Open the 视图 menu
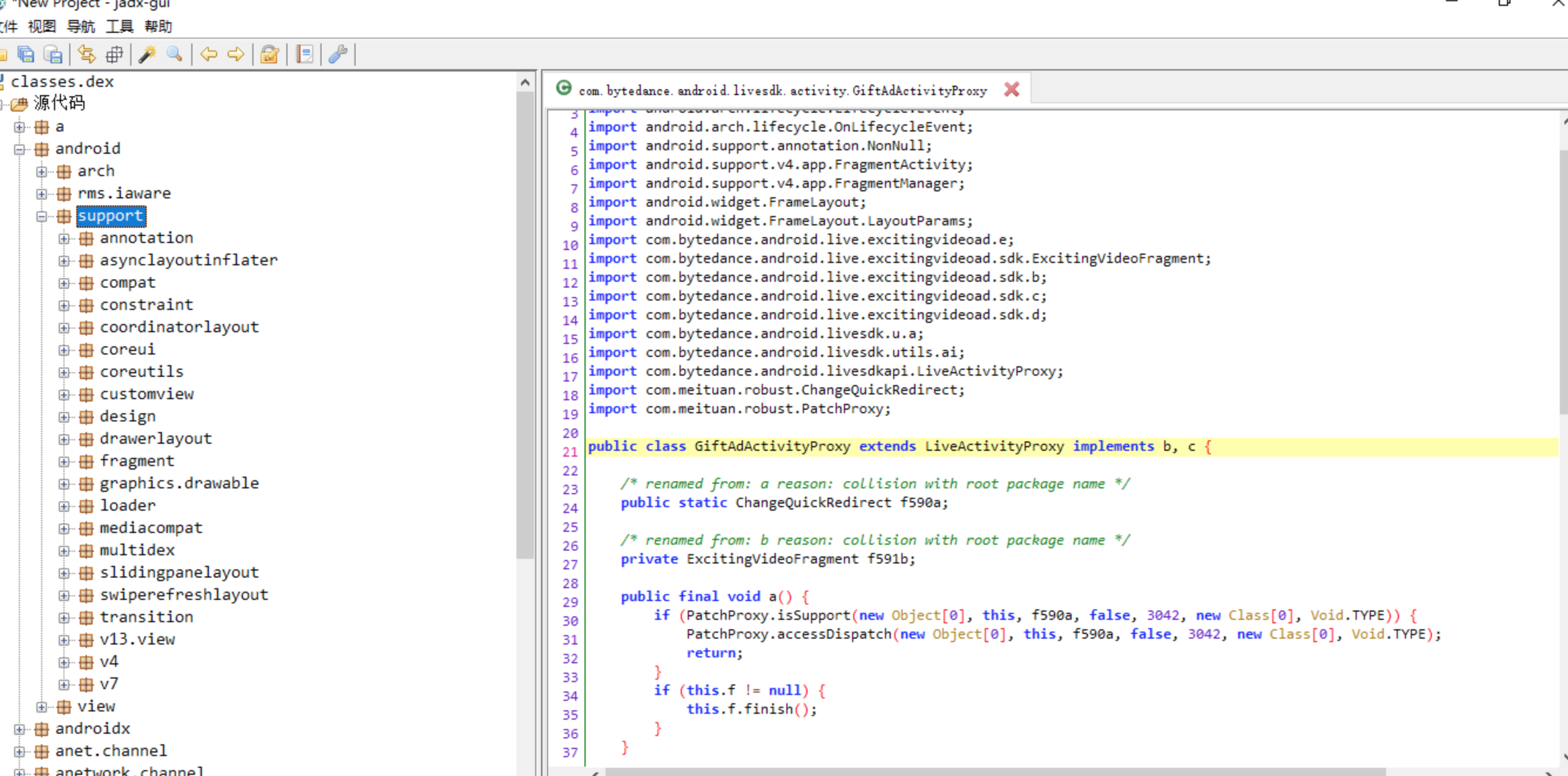 point(42,27)
